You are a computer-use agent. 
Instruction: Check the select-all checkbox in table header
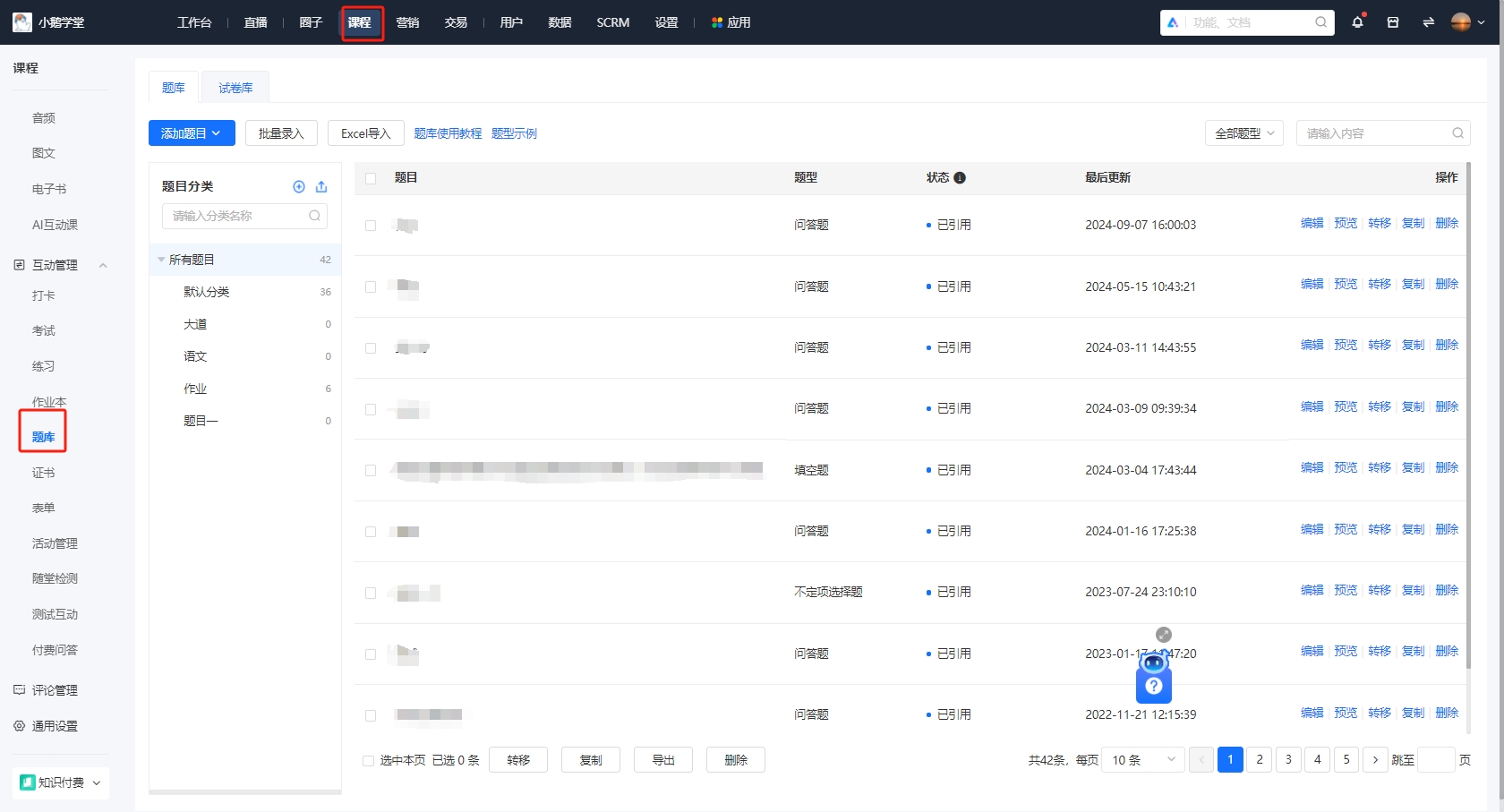[370, 178]
